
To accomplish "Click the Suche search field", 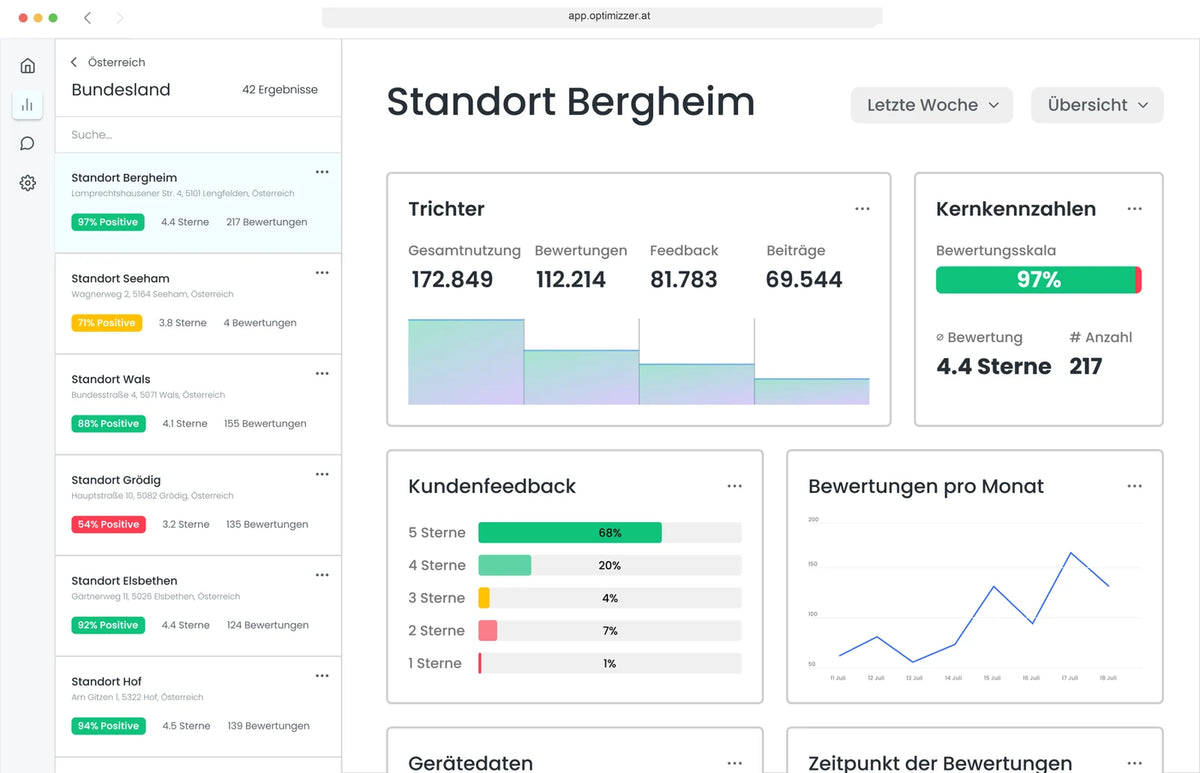I will point(198,134).
